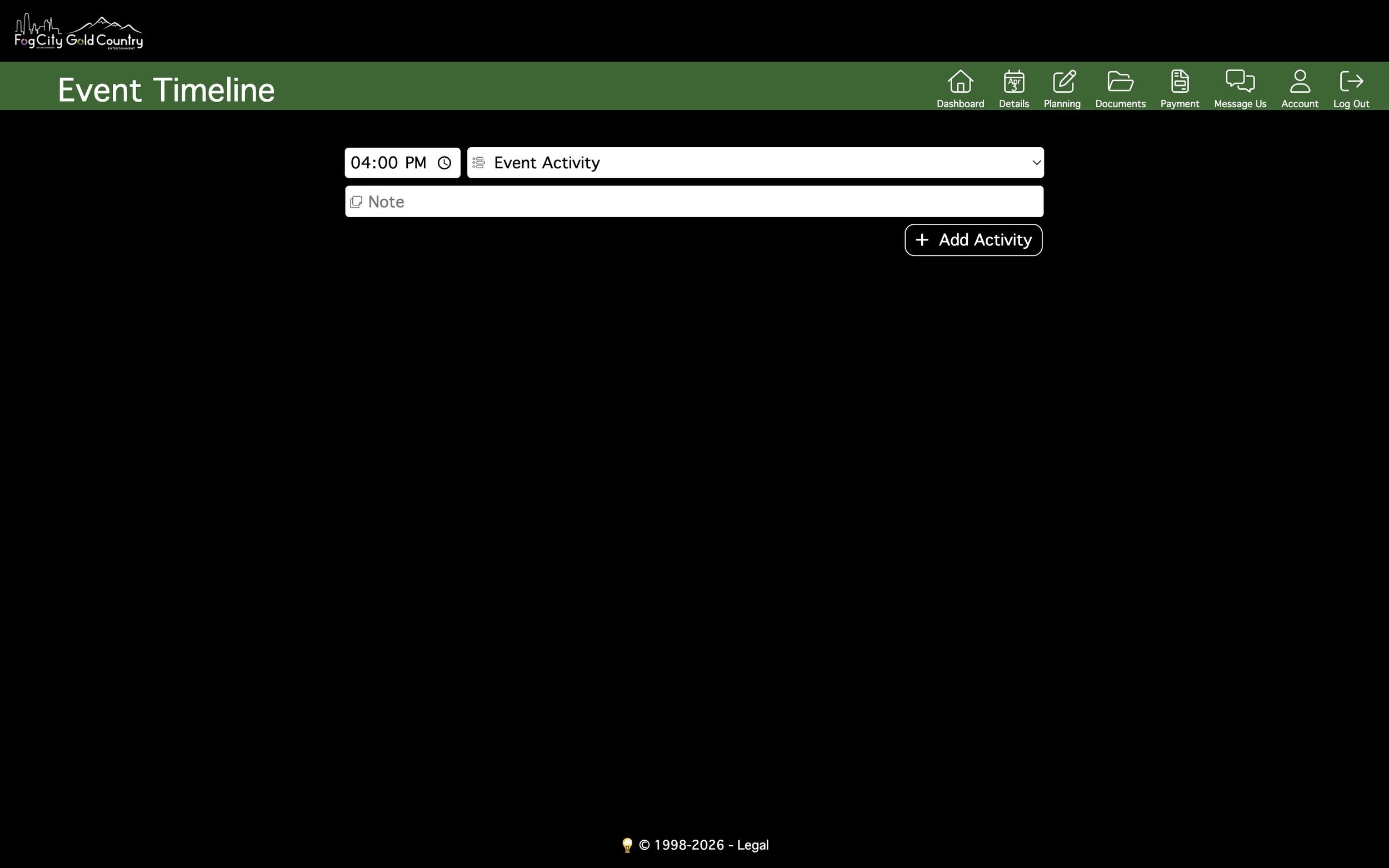The width and height of the screenshot is (1389, 868).
Task: Open the Planning pencil icon
Action: click(1063, 82)
